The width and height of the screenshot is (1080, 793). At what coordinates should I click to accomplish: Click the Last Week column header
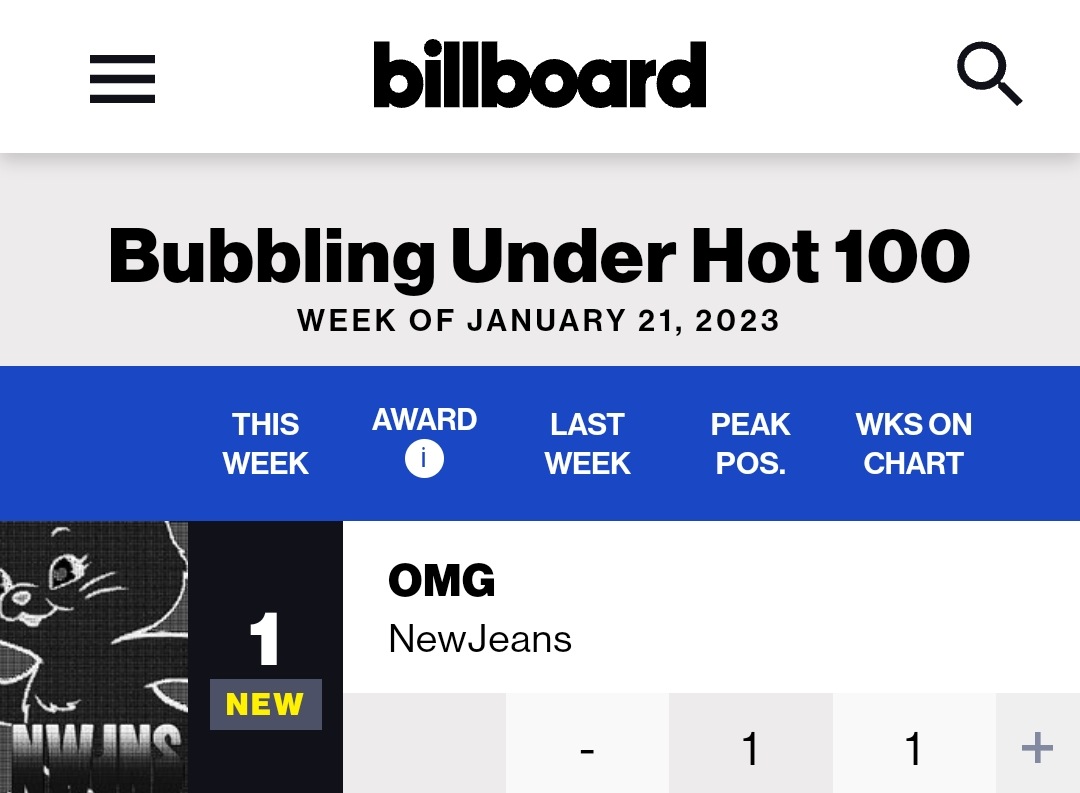588,444
